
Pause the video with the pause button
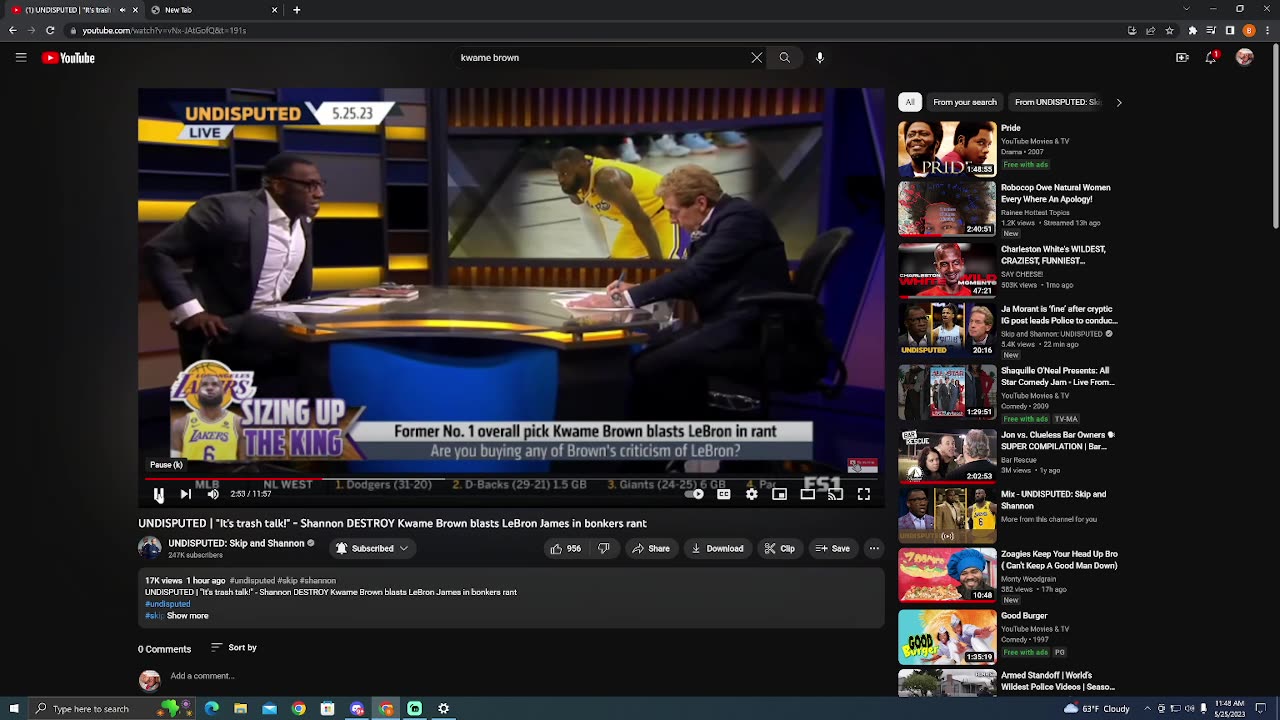[x=158, y=494]
